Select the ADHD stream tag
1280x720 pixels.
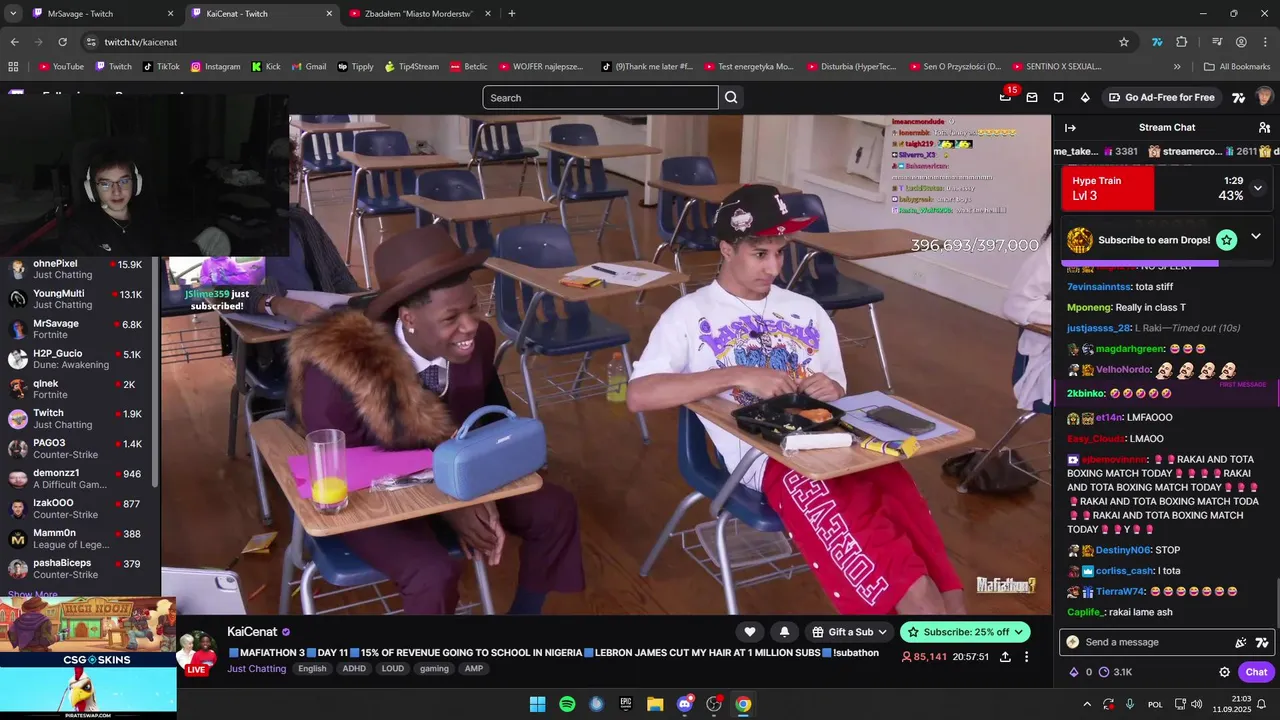click(x=354, y=669)
